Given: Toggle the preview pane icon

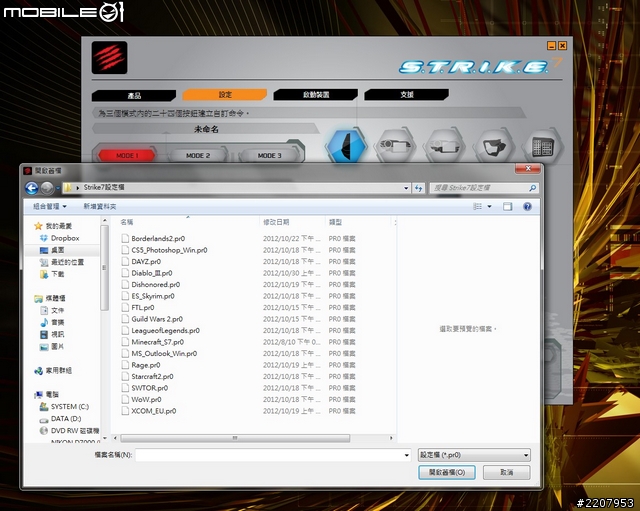Looking at the screenshot, I should (507, 207).
